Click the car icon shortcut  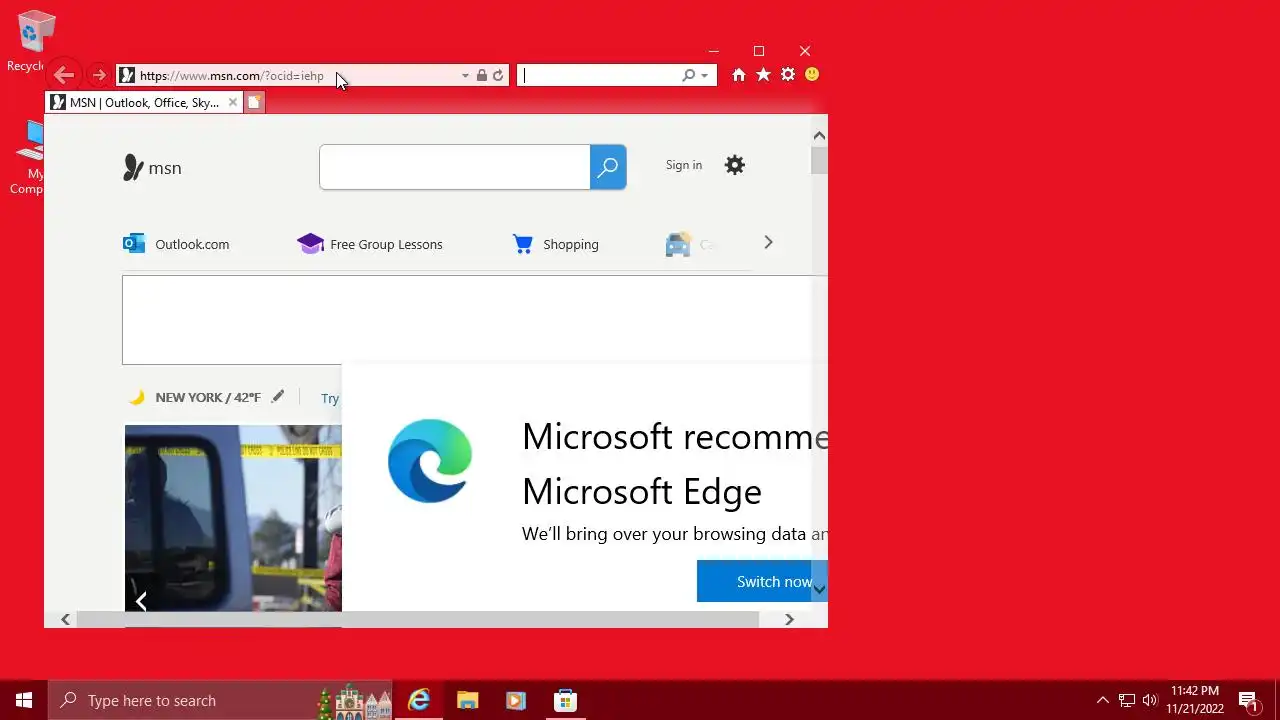point(678,244)
